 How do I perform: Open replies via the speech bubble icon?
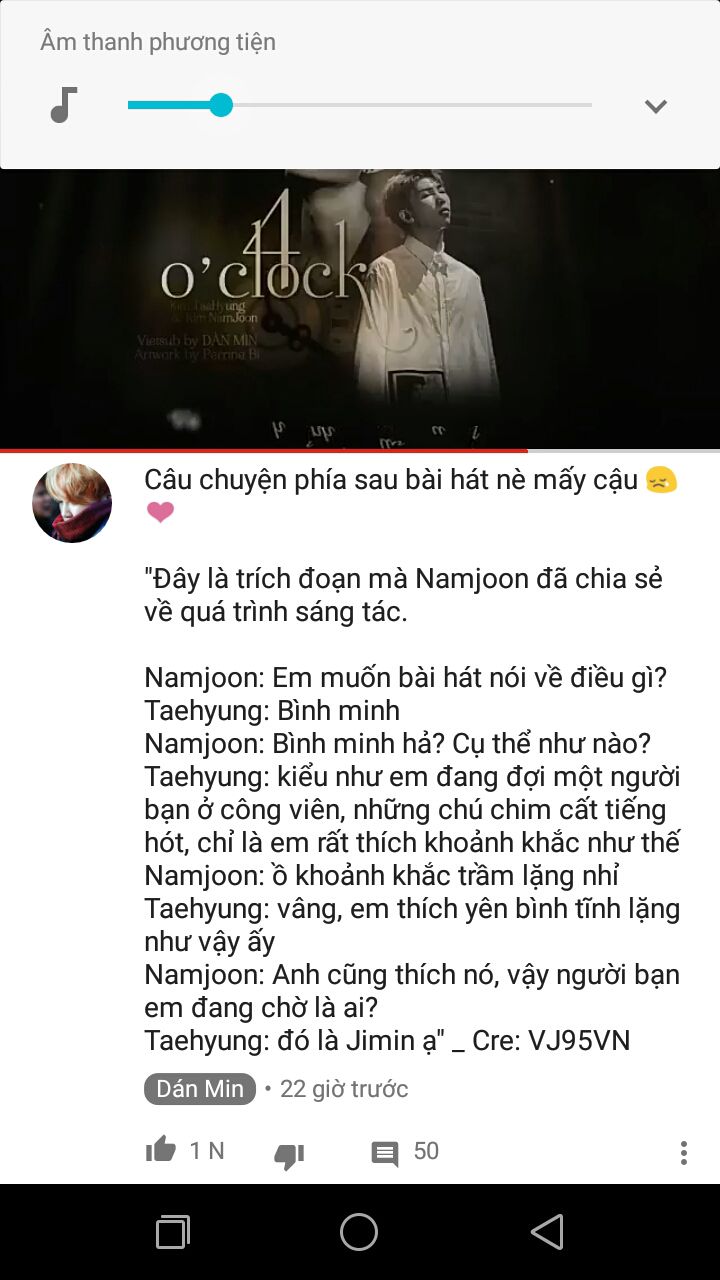385,1154
